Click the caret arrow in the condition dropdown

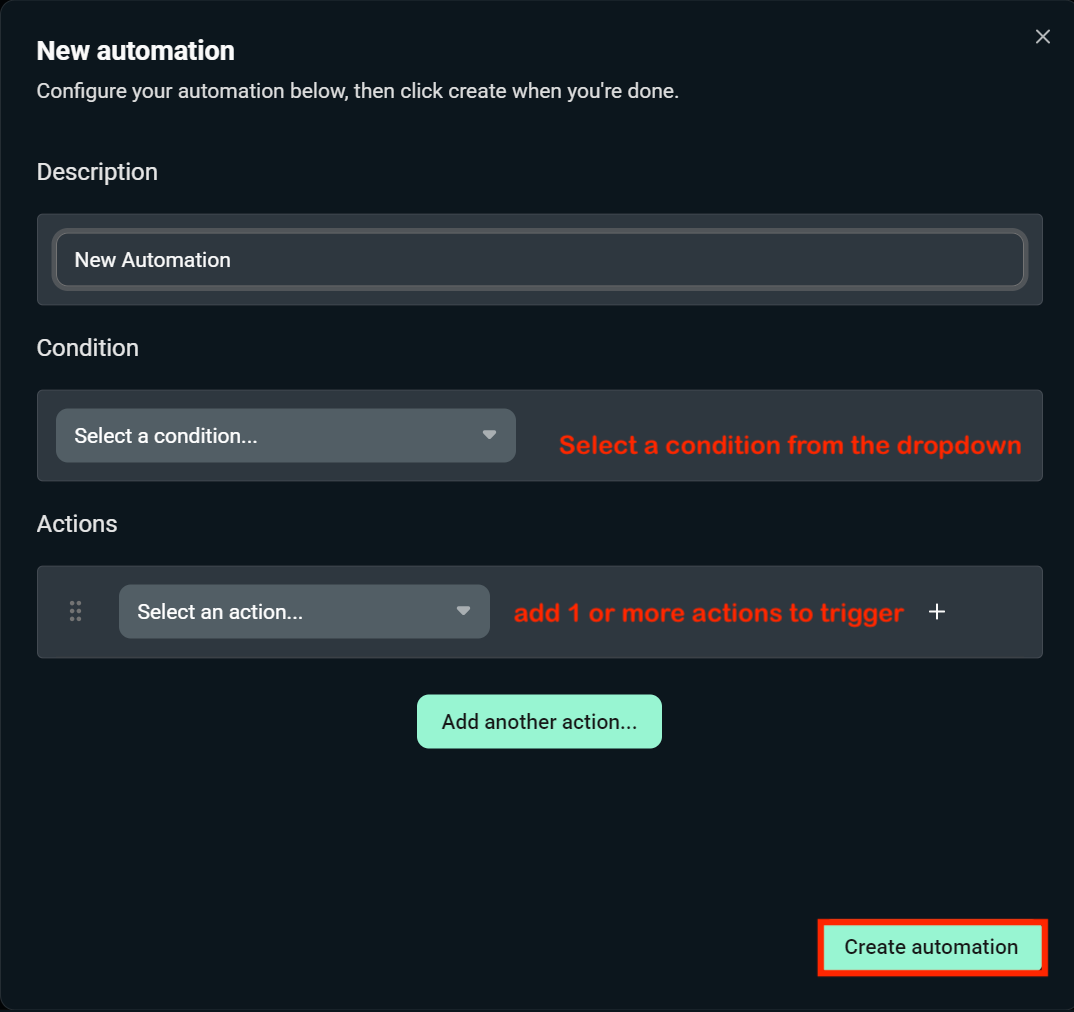click(x=489, y=435)
